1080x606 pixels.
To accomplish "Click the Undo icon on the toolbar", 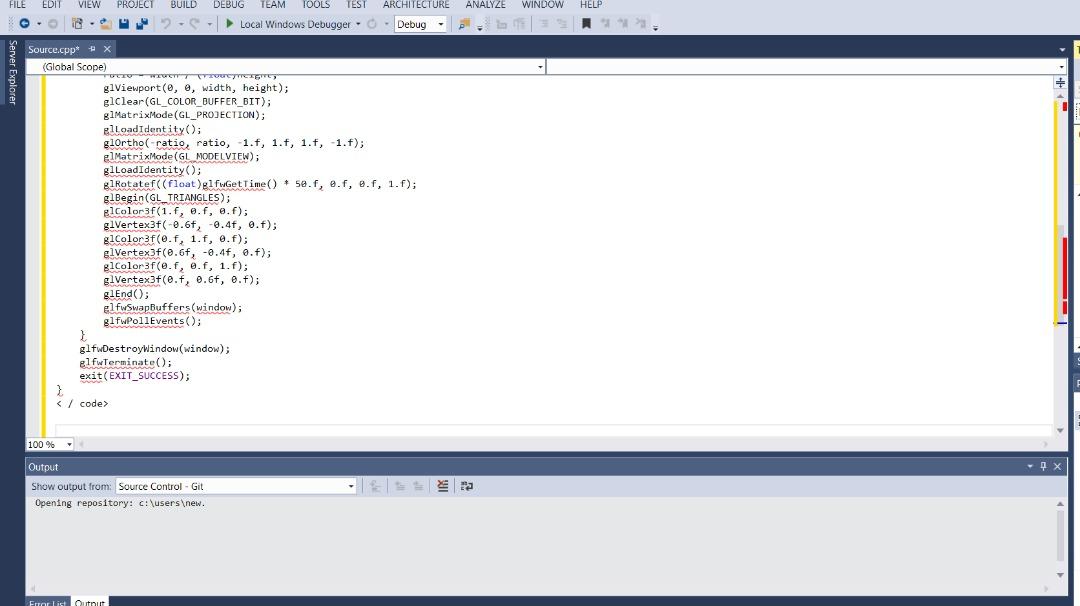I will pos(164,24).
